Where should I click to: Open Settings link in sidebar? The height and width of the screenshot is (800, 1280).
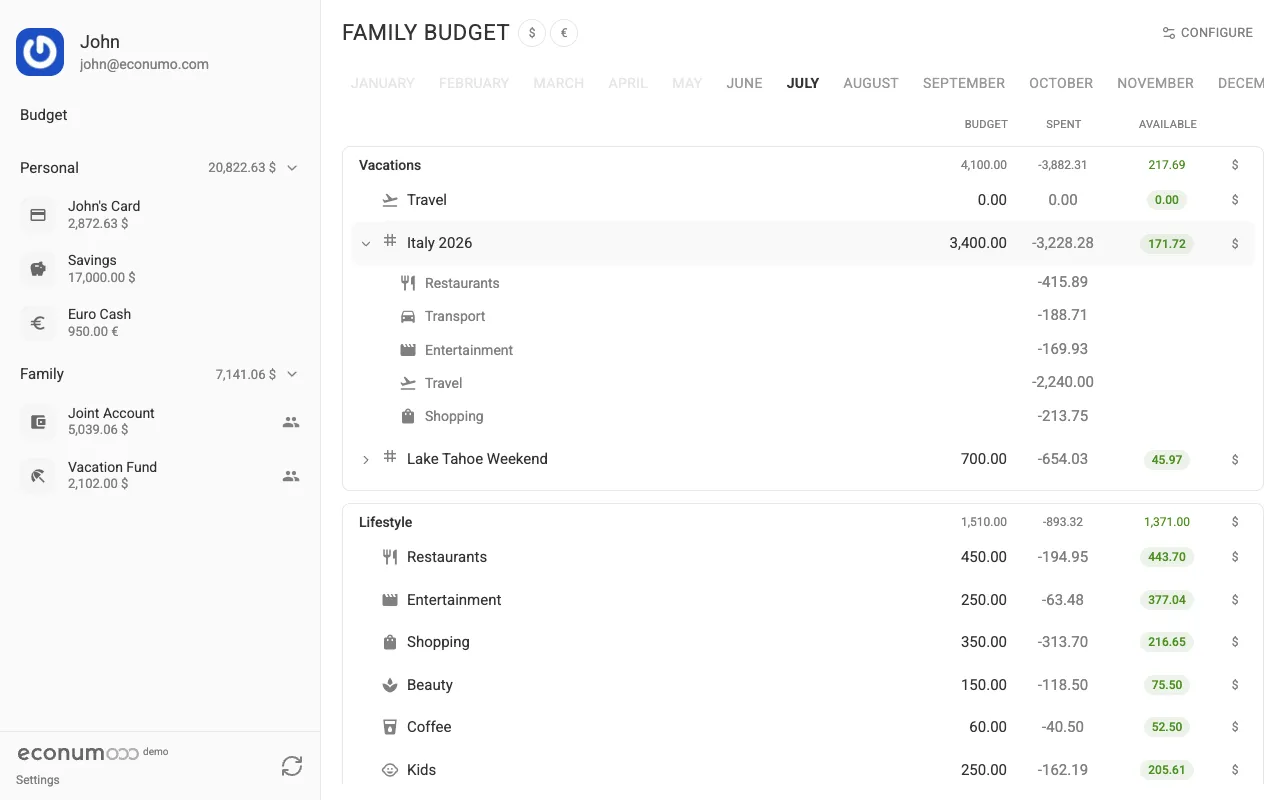pyautogui.click(x=38, y=780)
